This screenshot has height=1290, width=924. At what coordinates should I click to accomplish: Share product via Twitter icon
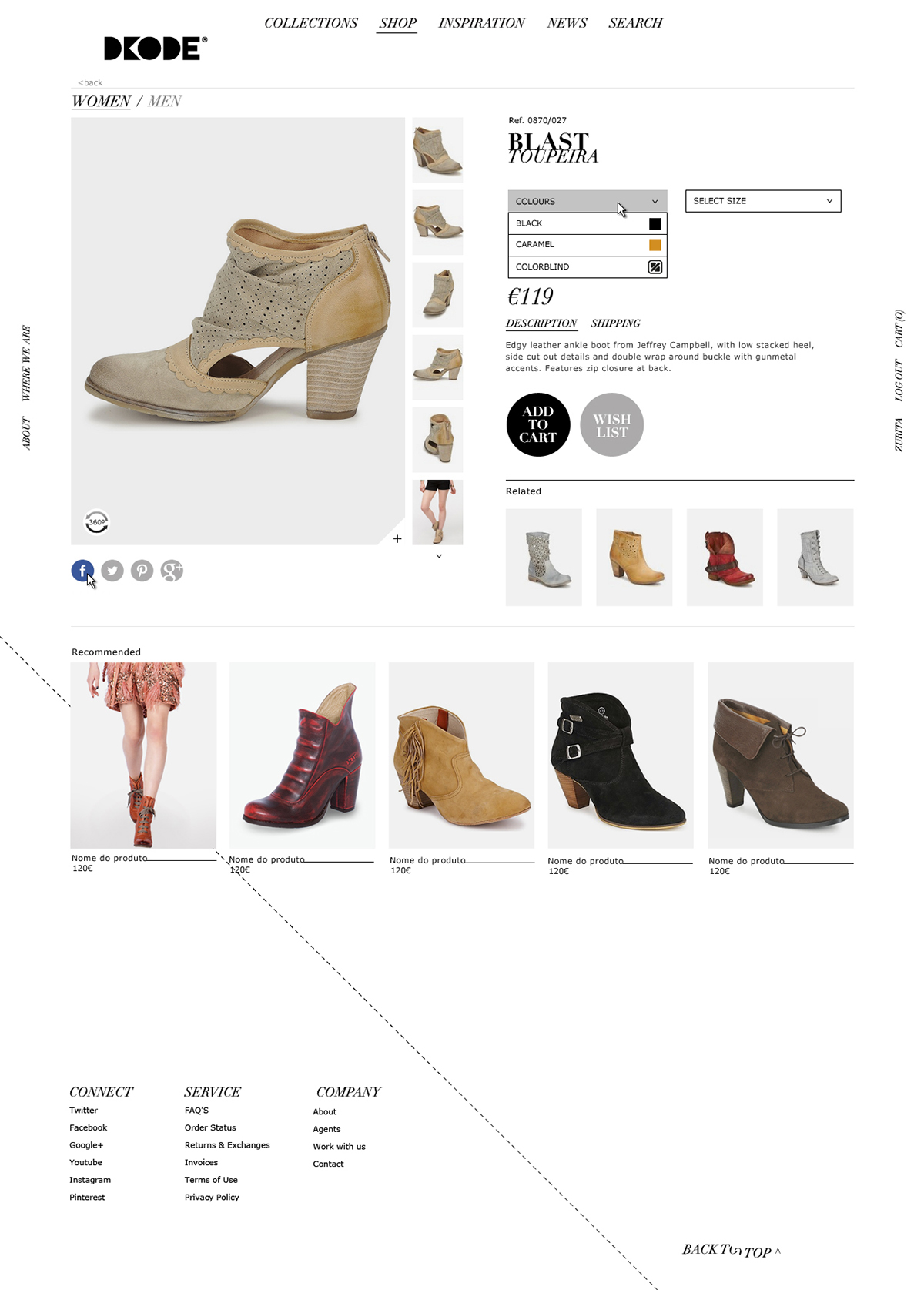pos(112,571)
